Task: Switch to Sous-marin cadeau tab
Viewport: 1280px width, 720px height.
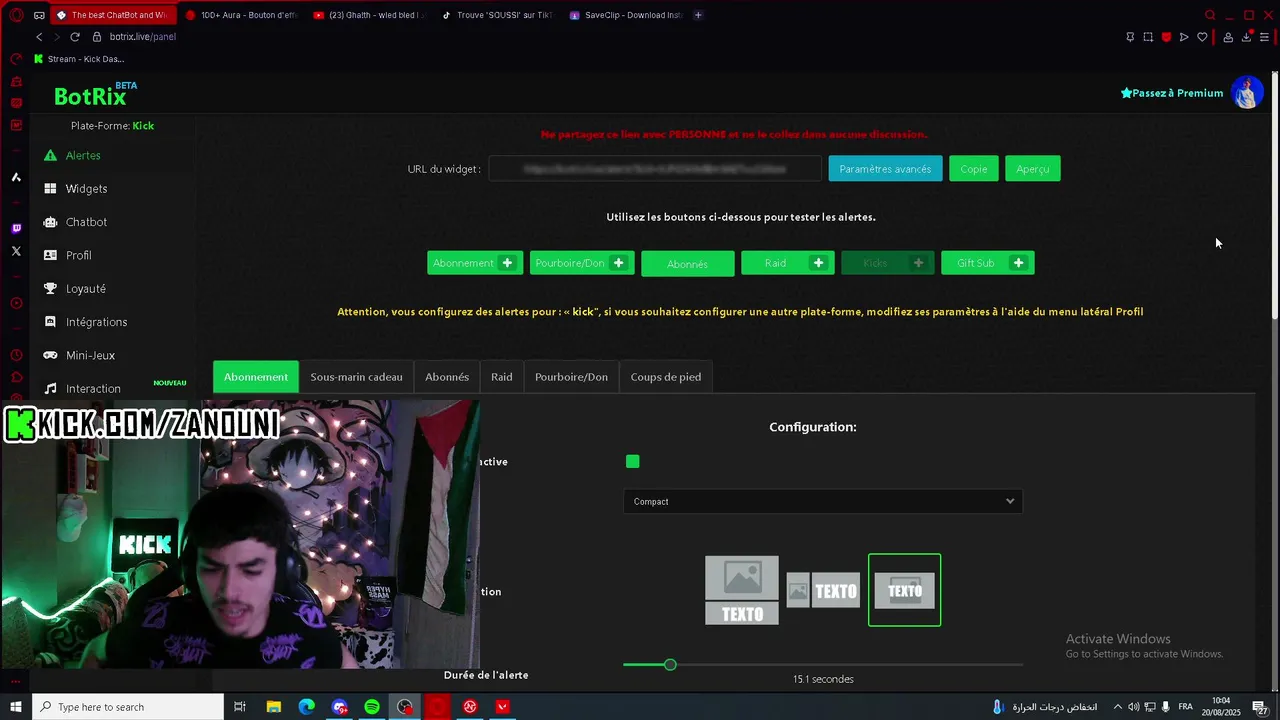Action: (356, 377)
